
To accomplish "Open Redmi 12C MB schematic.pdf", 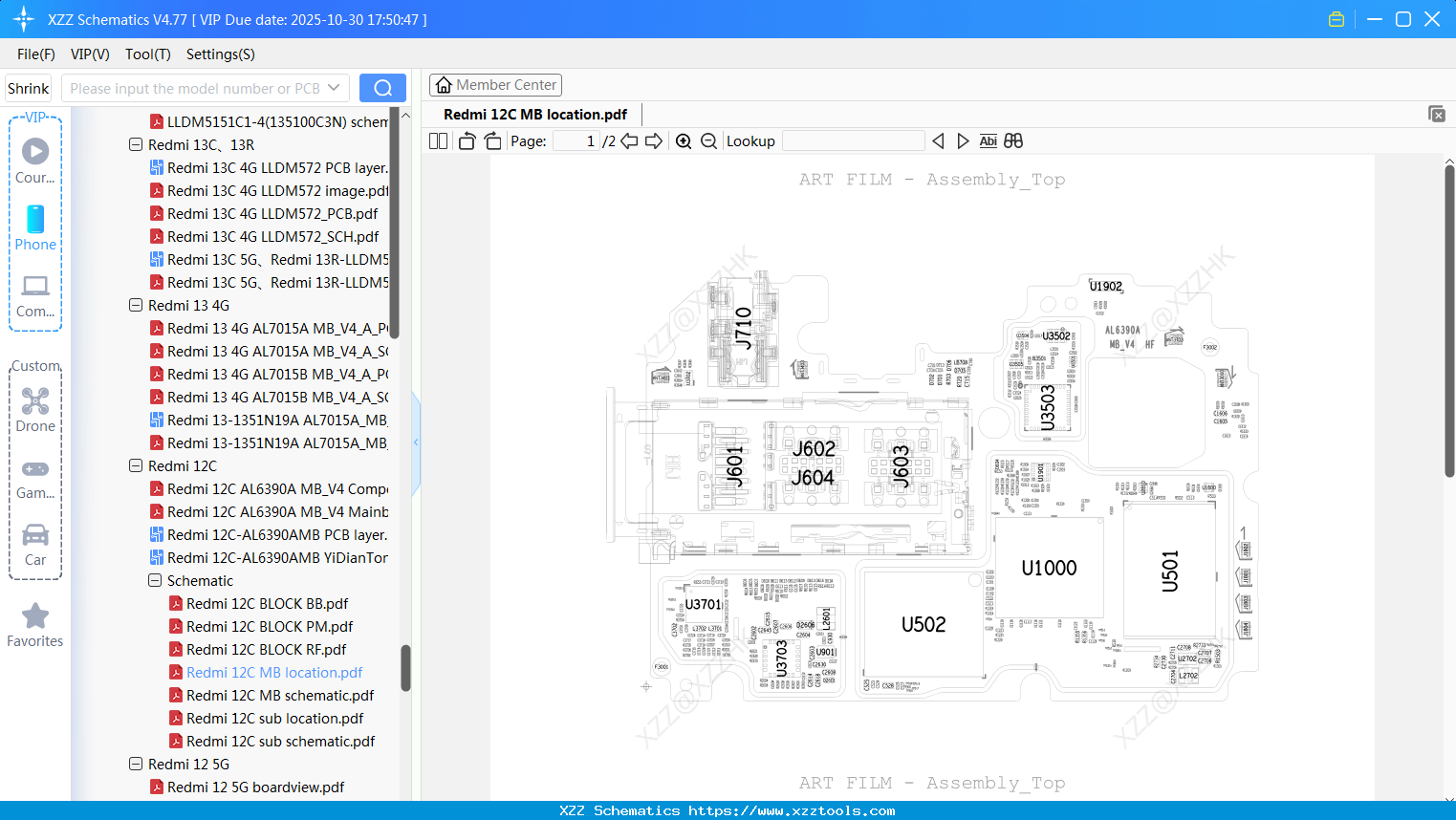I will tap(280, 696).
